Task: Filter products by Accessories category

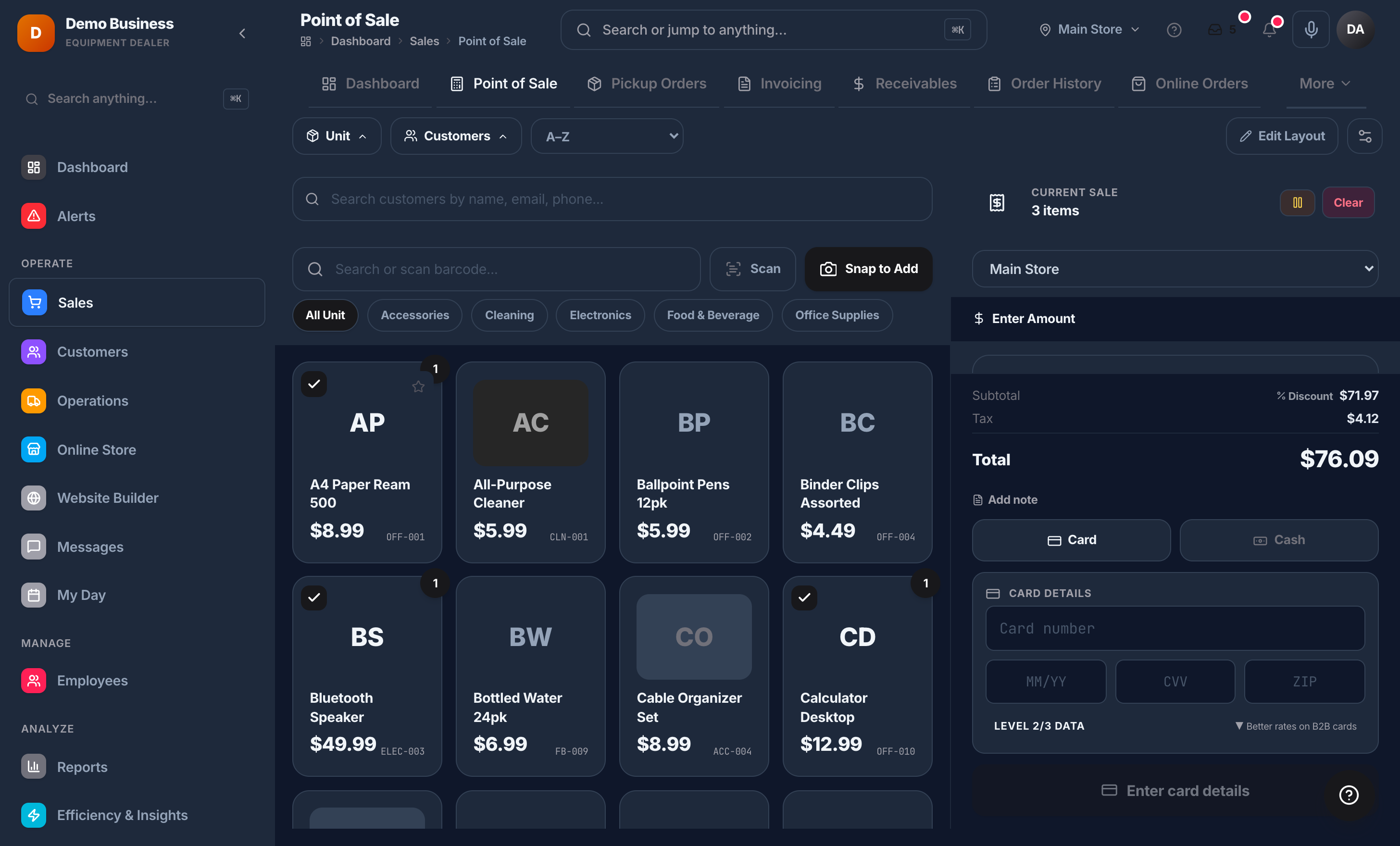Action: click(415, 315)
